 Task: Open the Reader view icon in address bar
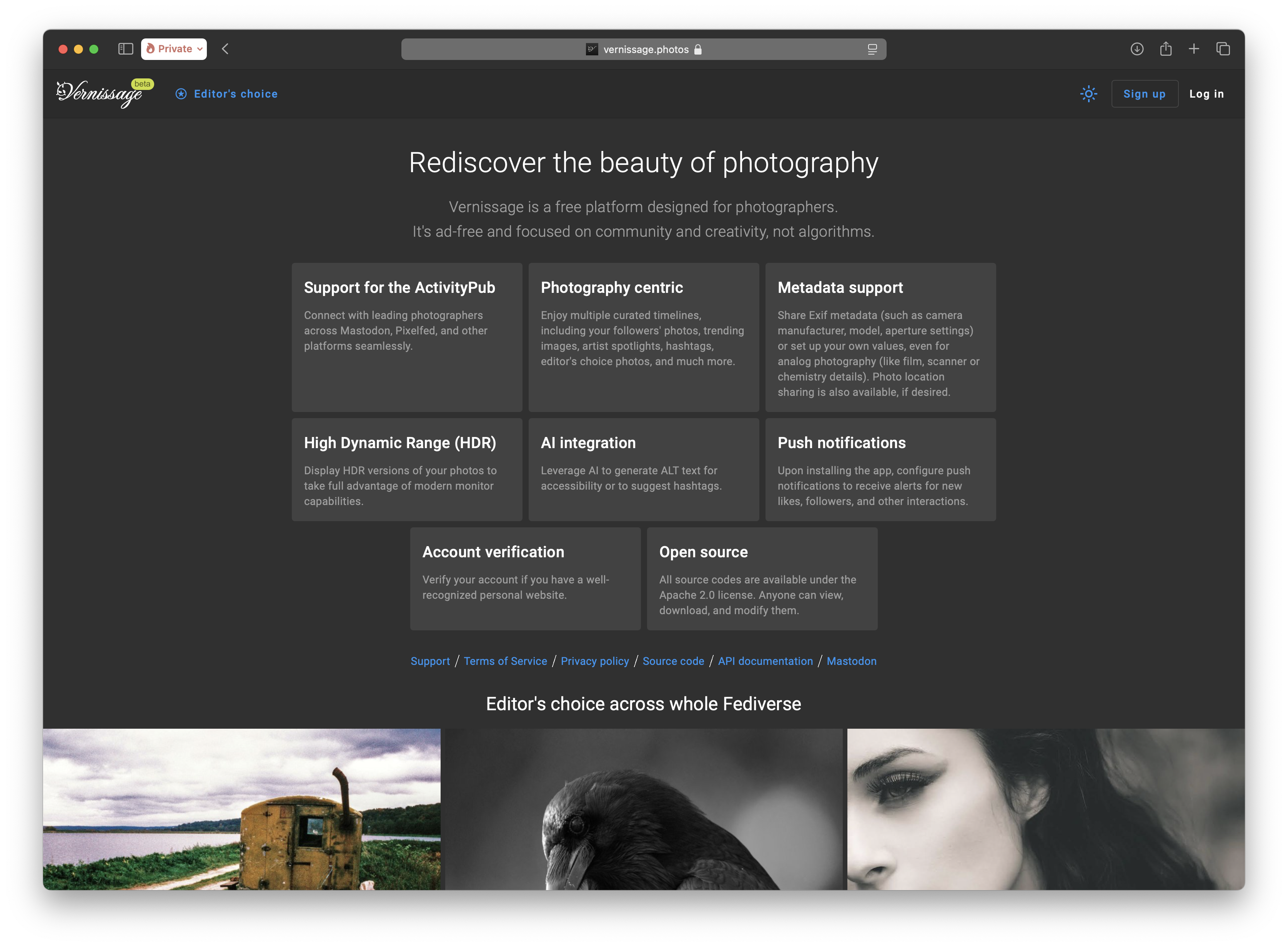pos(872,49)
